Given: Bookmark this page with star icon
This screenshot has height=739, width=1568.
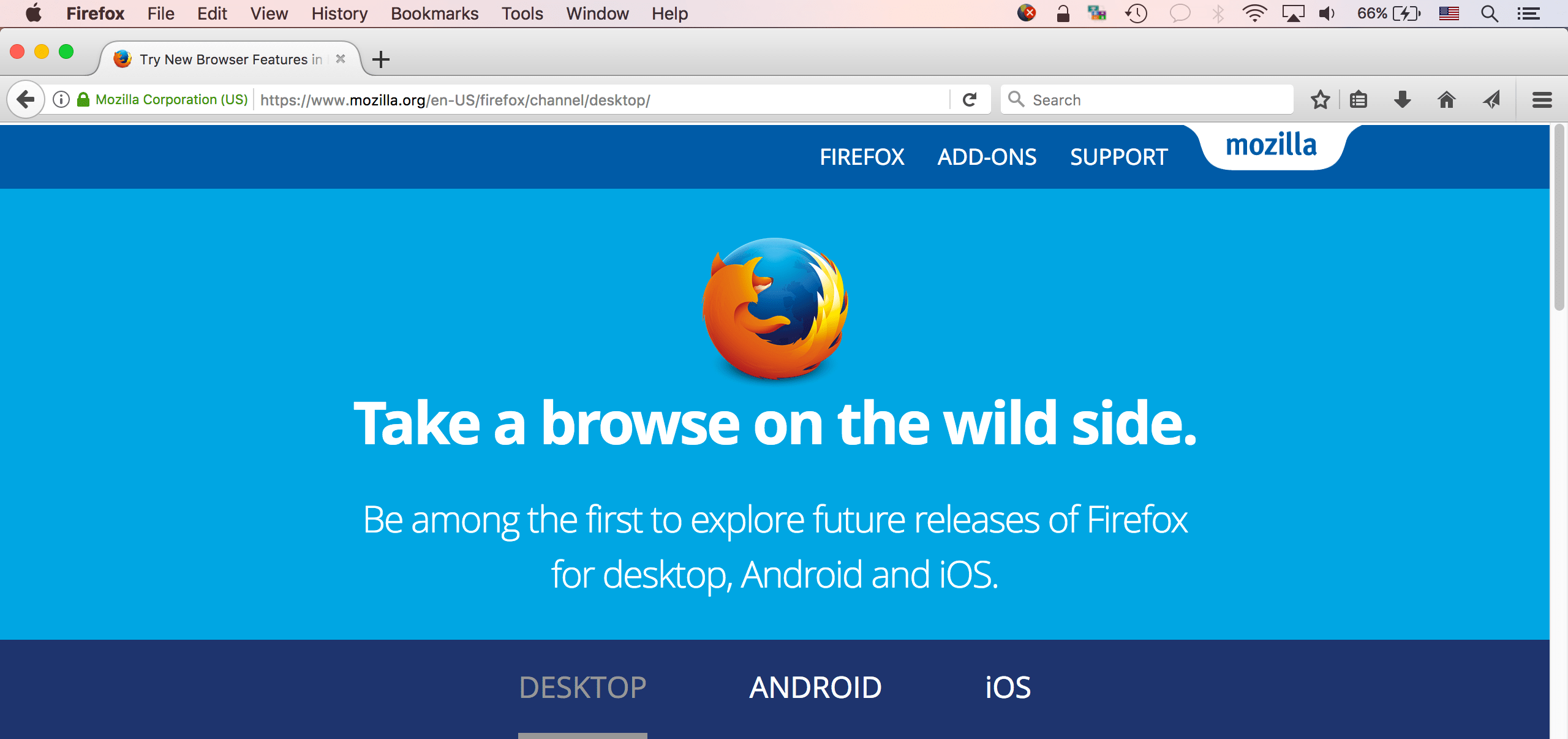Looking at the screenshot, I should click(1320, 99).
